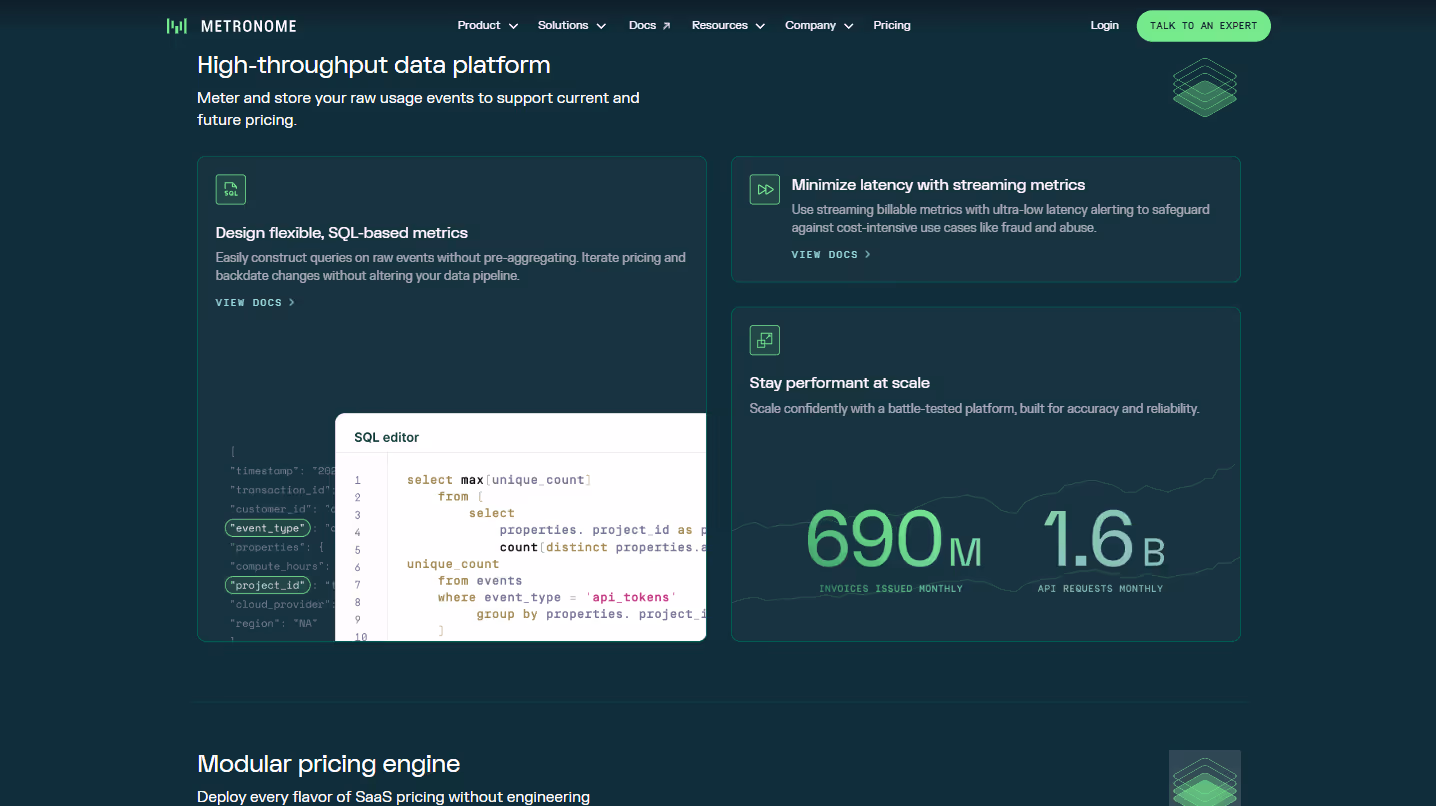The image size is (1436, 806).
Task: Click the "cloud_provider" JSON key
Action: click(280, 604)
